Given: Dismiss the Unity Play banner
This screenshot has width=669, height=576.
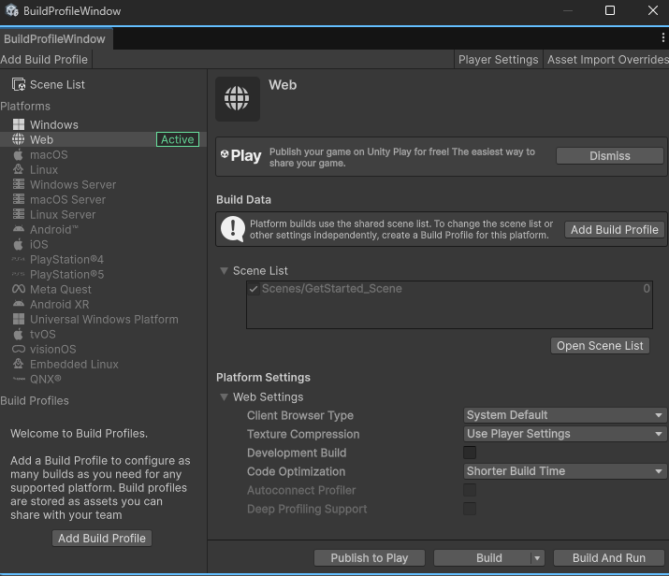Looking at the screenshot, I should (609, 156).
